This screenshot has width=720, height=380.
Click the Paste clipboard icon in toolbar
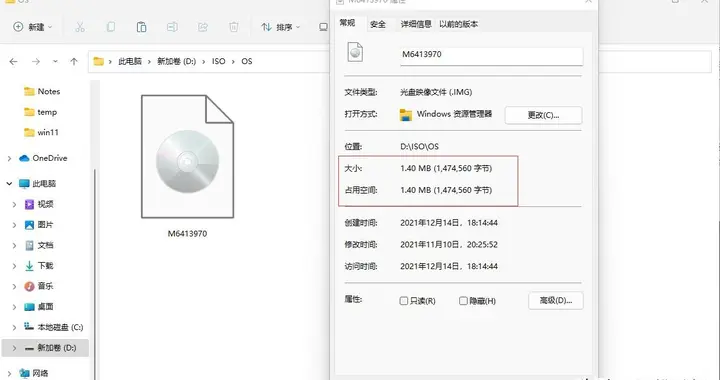pyautogui.click(x=141, y=27)
